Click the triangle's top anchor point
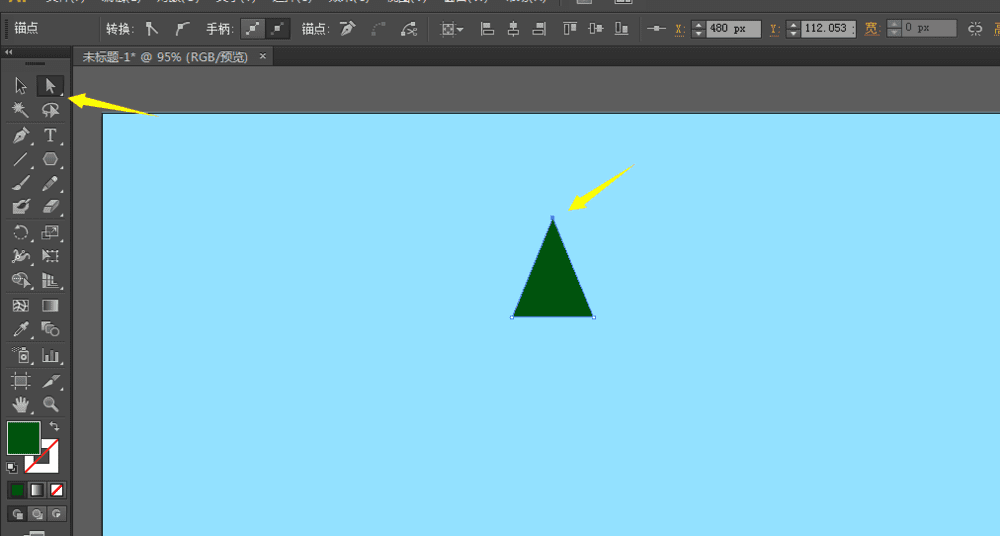 [x=552, y=218]
